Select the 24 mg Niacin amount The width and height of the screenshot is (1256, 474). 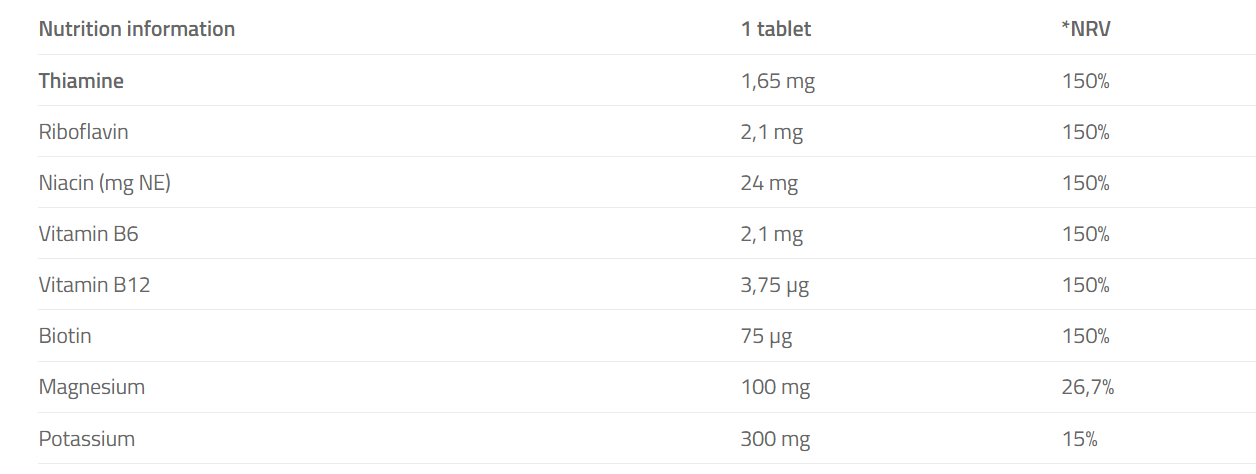[769, 183]
